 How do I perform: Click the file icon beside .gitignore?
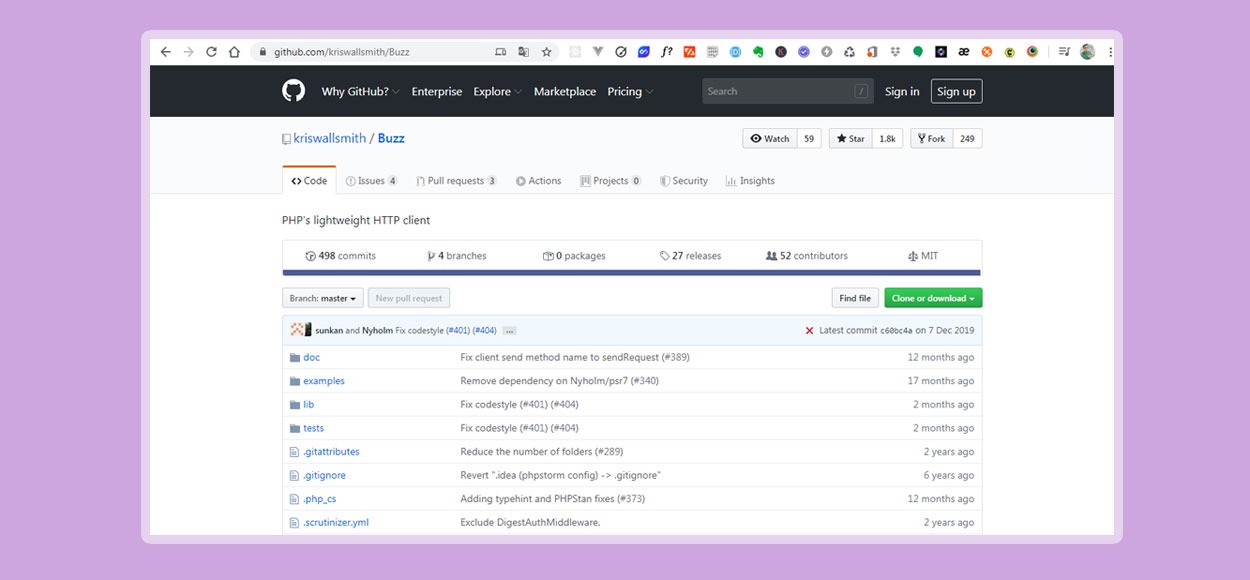tap(294, 475)
